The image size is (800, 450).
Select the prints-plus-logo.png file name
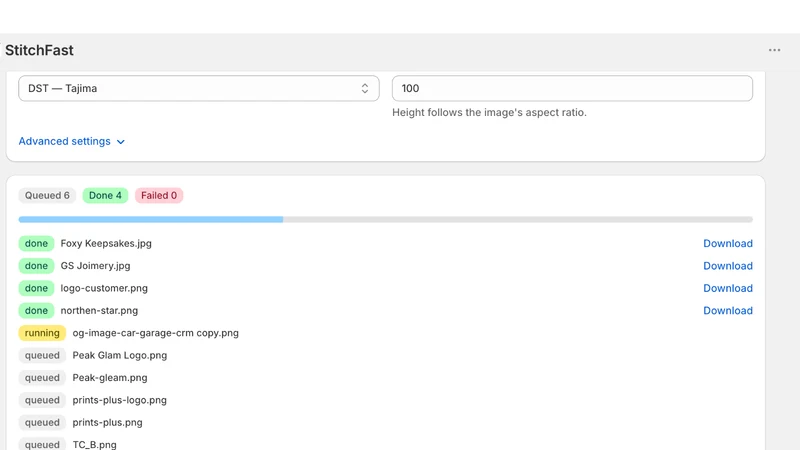coord(119,401)
